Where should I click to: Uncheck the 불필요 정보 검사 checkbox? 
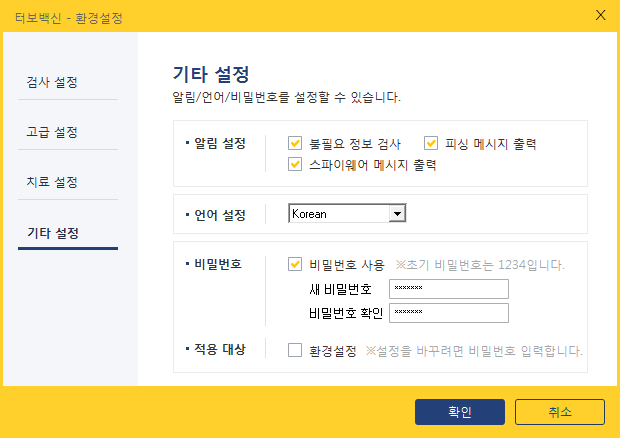point(295,144)
